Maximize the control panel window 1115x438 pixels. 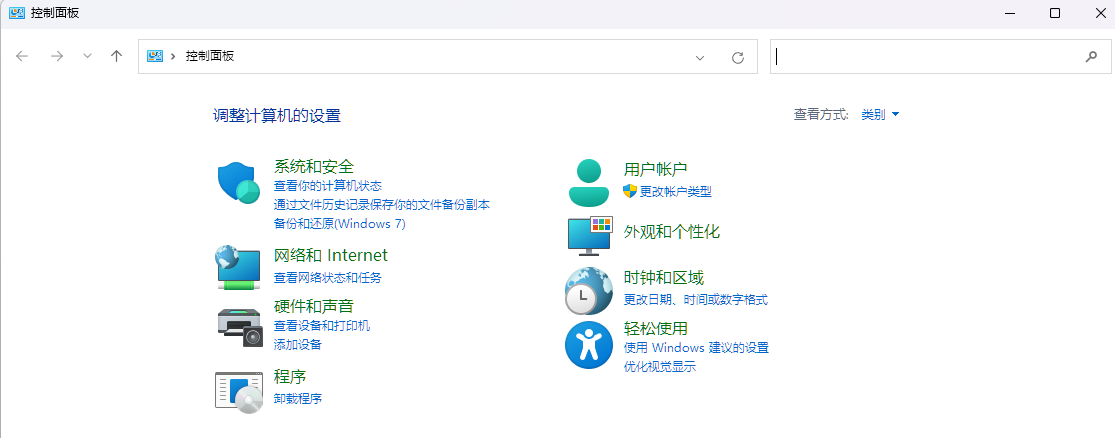click(1055, 13)
